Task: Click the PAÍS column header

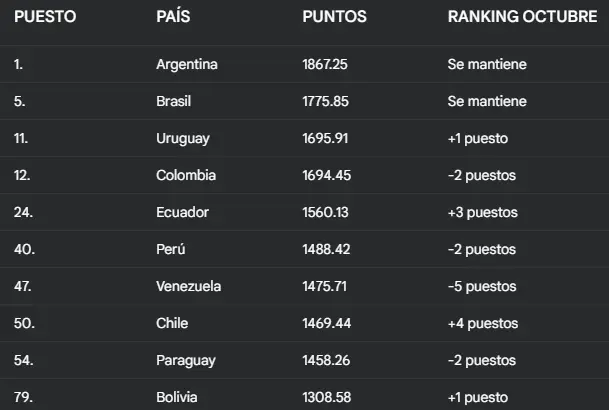Action: (x=176, y=17)
